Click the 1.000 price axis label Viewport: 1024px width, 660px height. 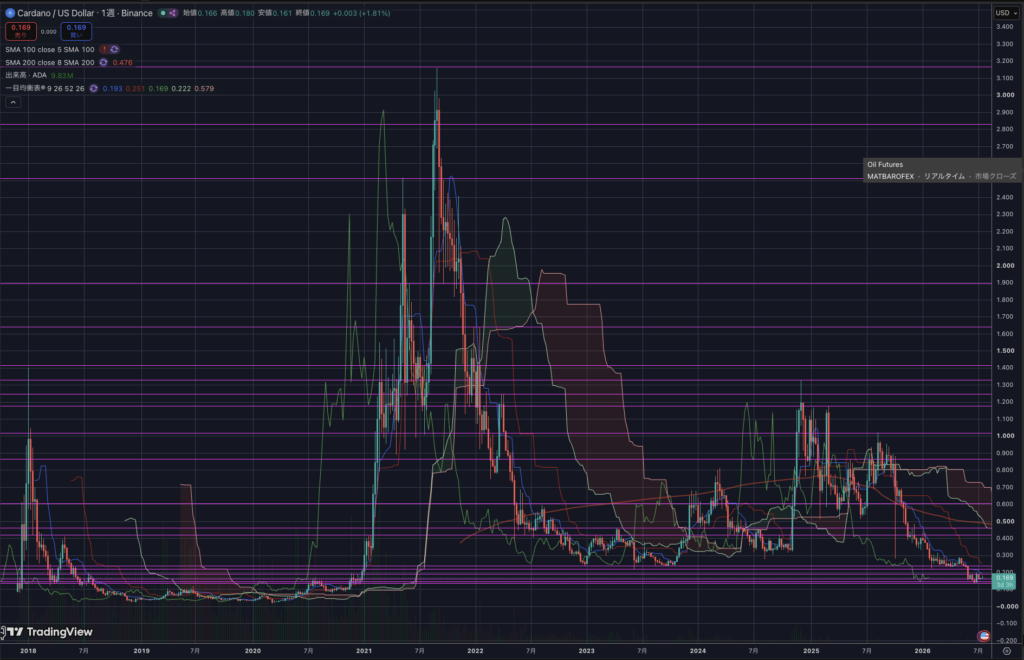click(1005, 436)
